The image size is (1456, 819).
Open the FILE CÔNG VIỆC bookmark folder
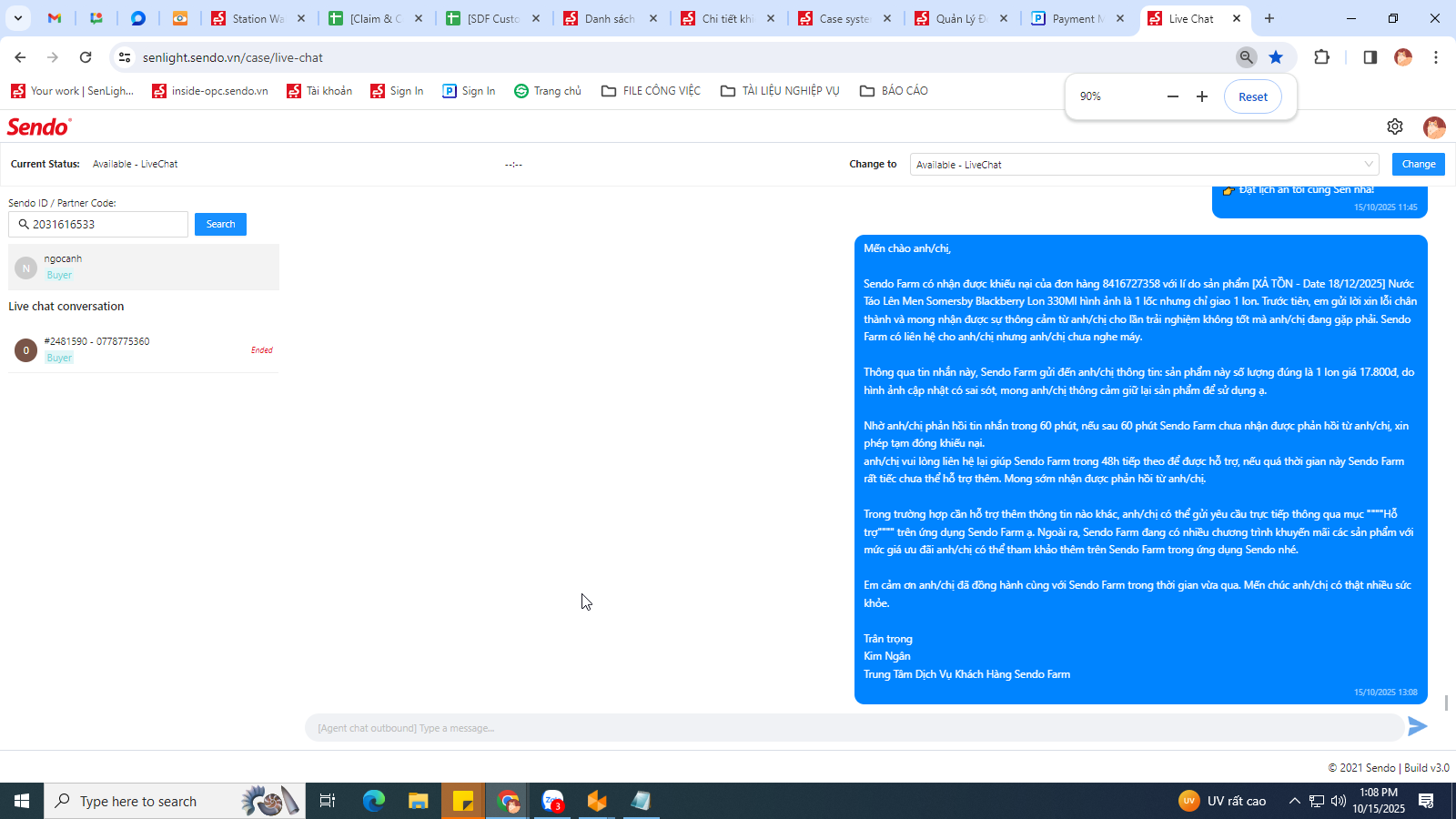(651, 91)
